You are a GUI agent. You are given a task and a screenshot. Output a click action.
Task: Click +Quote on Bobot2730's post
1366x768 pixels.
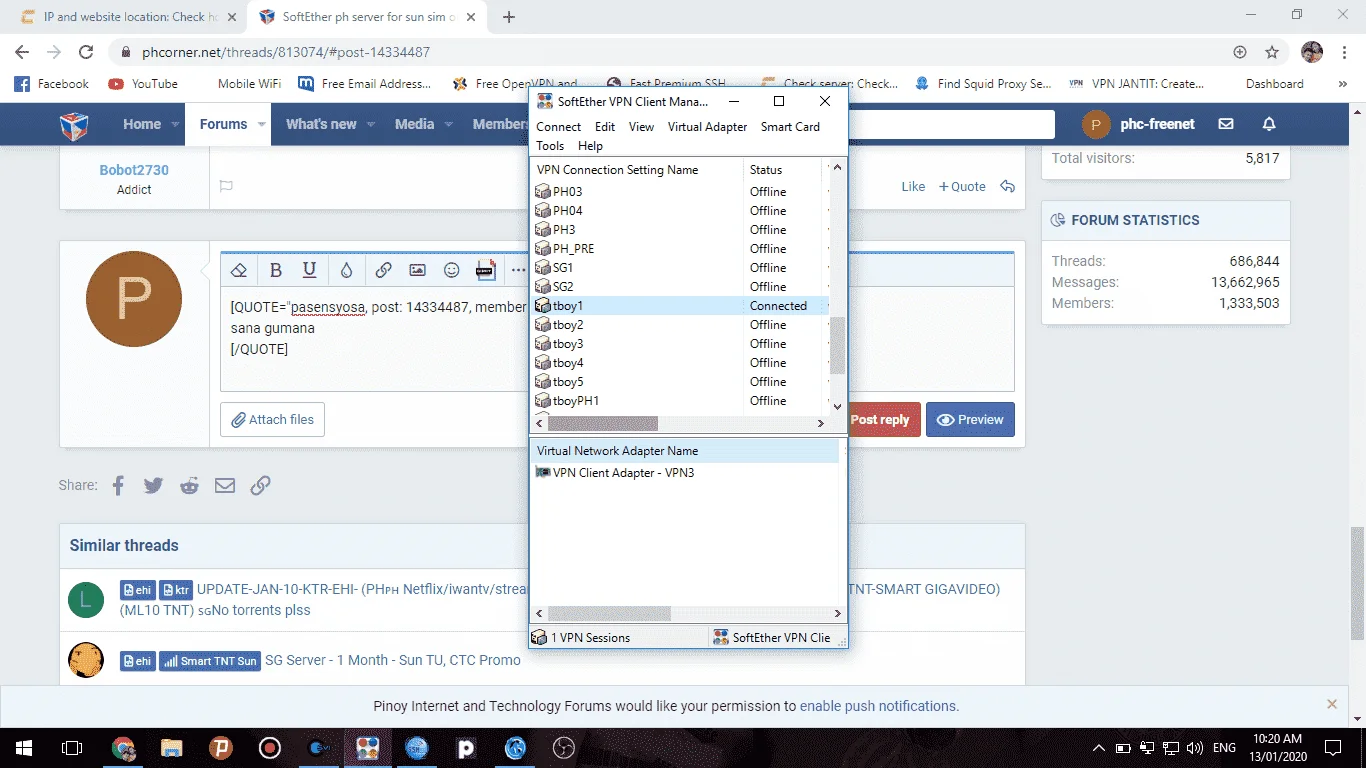click(962, 186)
